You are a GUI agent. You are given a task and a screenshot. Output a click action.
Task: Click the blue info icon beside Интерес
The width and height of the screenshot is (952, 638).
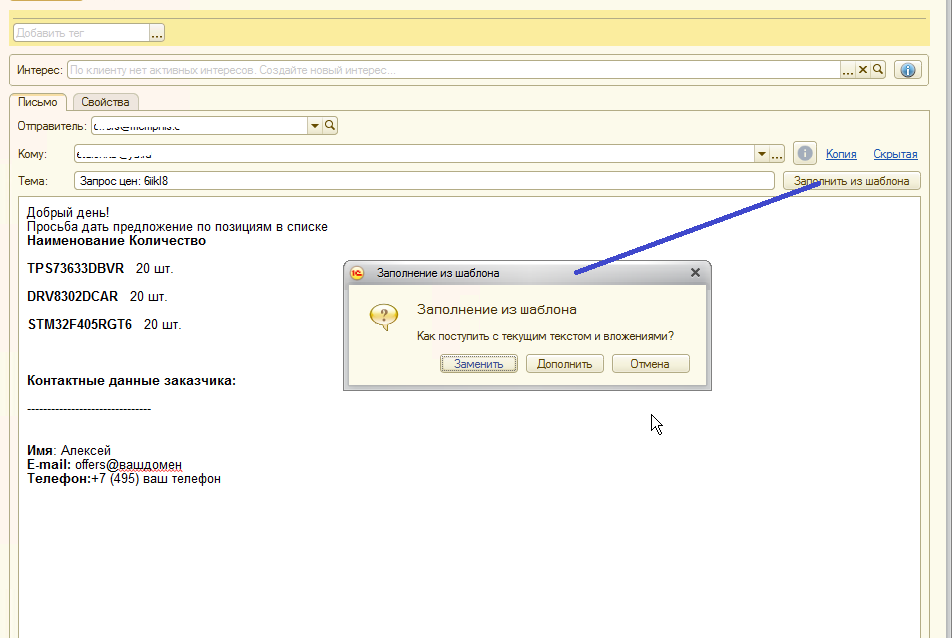point(907,70)
